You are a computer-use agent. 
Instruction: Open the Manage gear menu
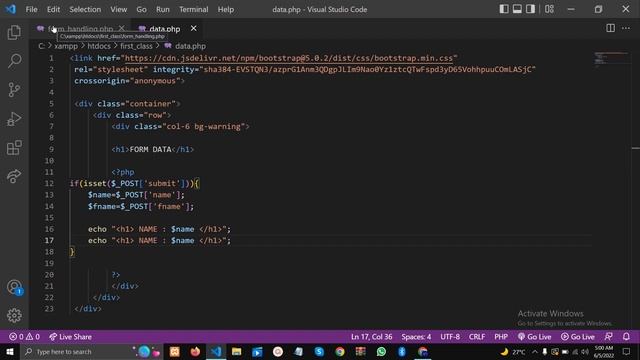point(14,315)
